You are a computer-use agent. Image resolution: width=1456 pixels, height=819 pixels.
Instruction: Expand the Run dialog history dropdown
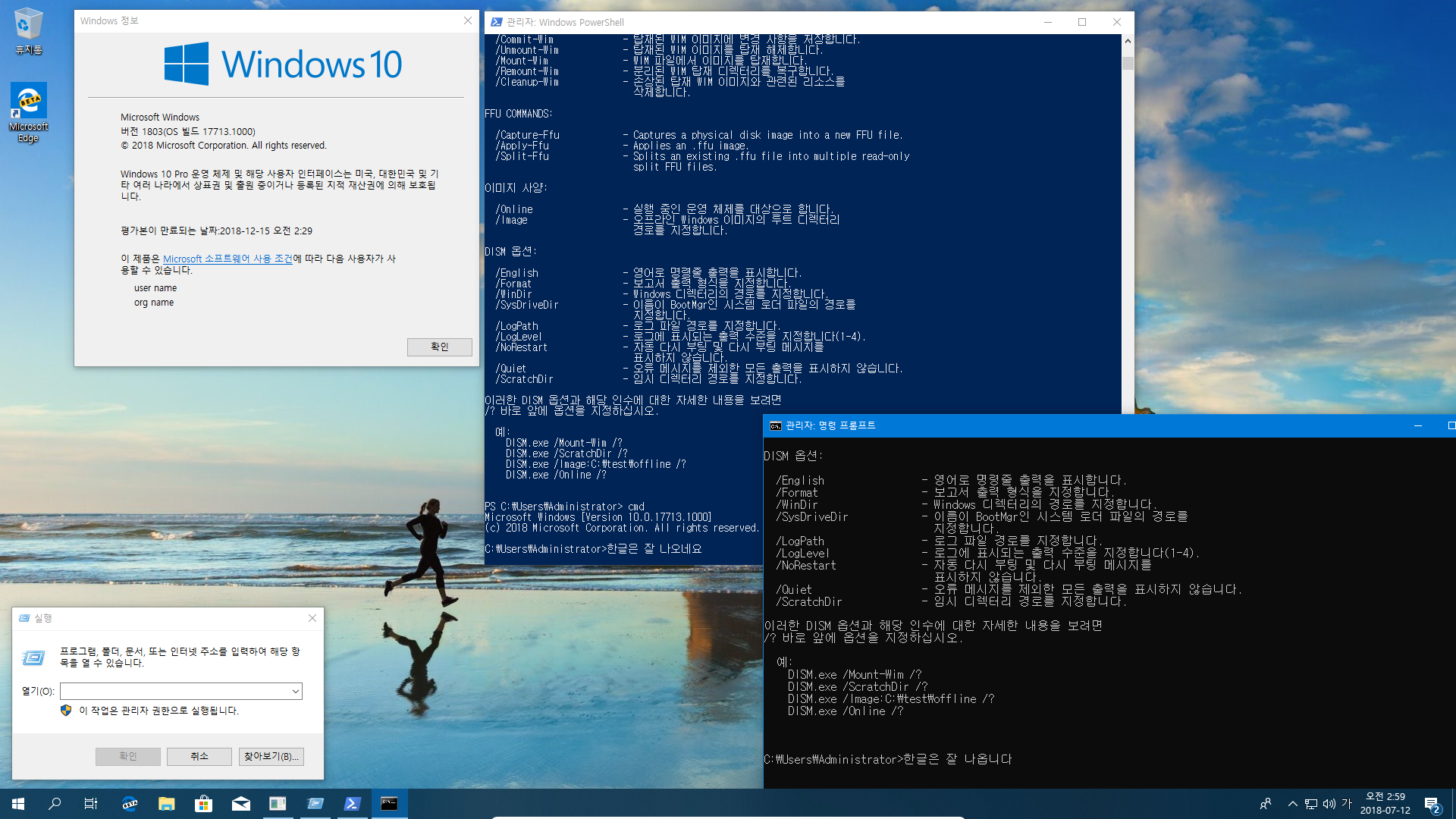295,691
